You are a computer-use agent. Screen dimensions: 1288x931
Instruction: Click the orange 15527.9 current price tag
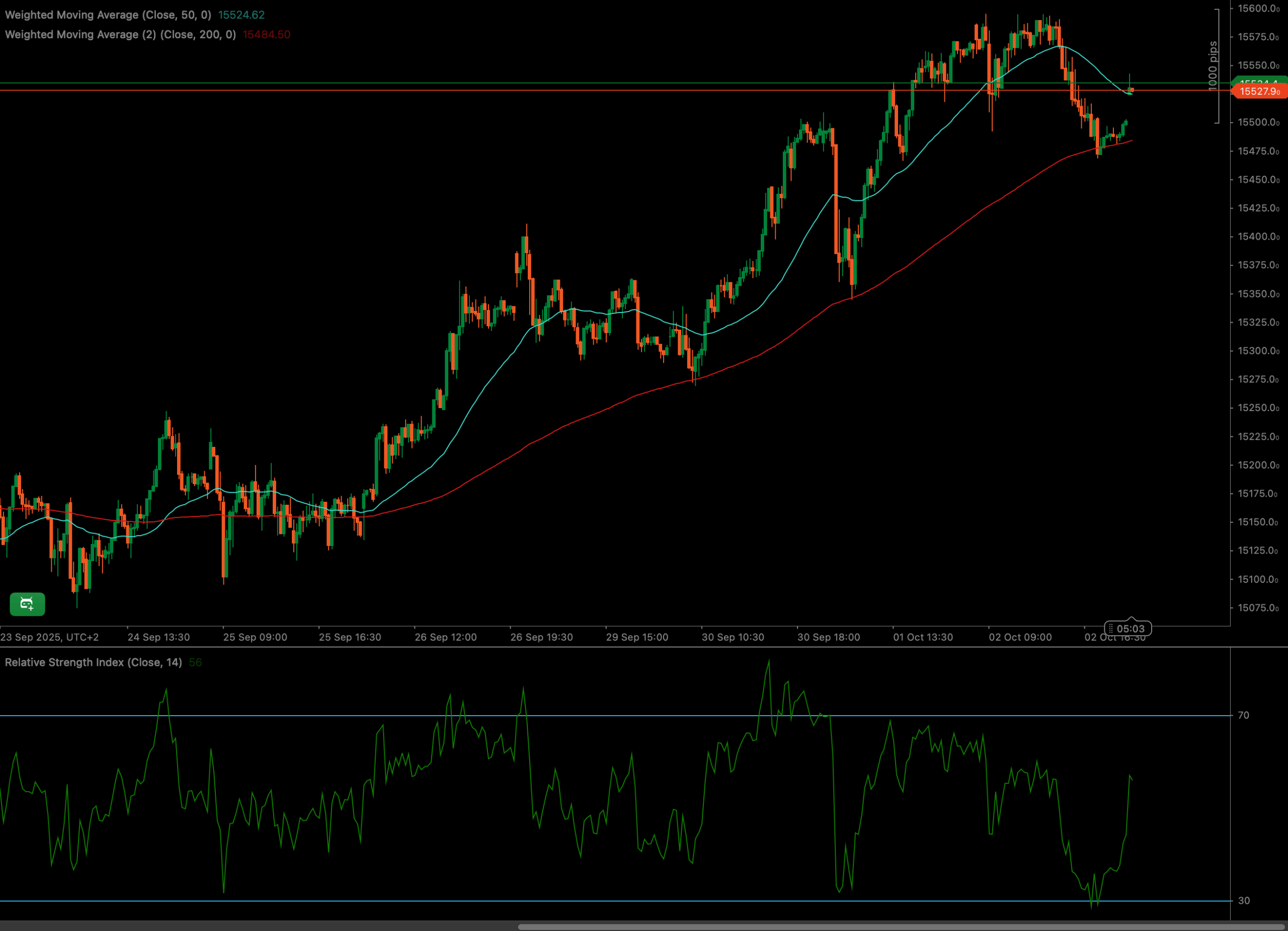(x=1259, y=92)
